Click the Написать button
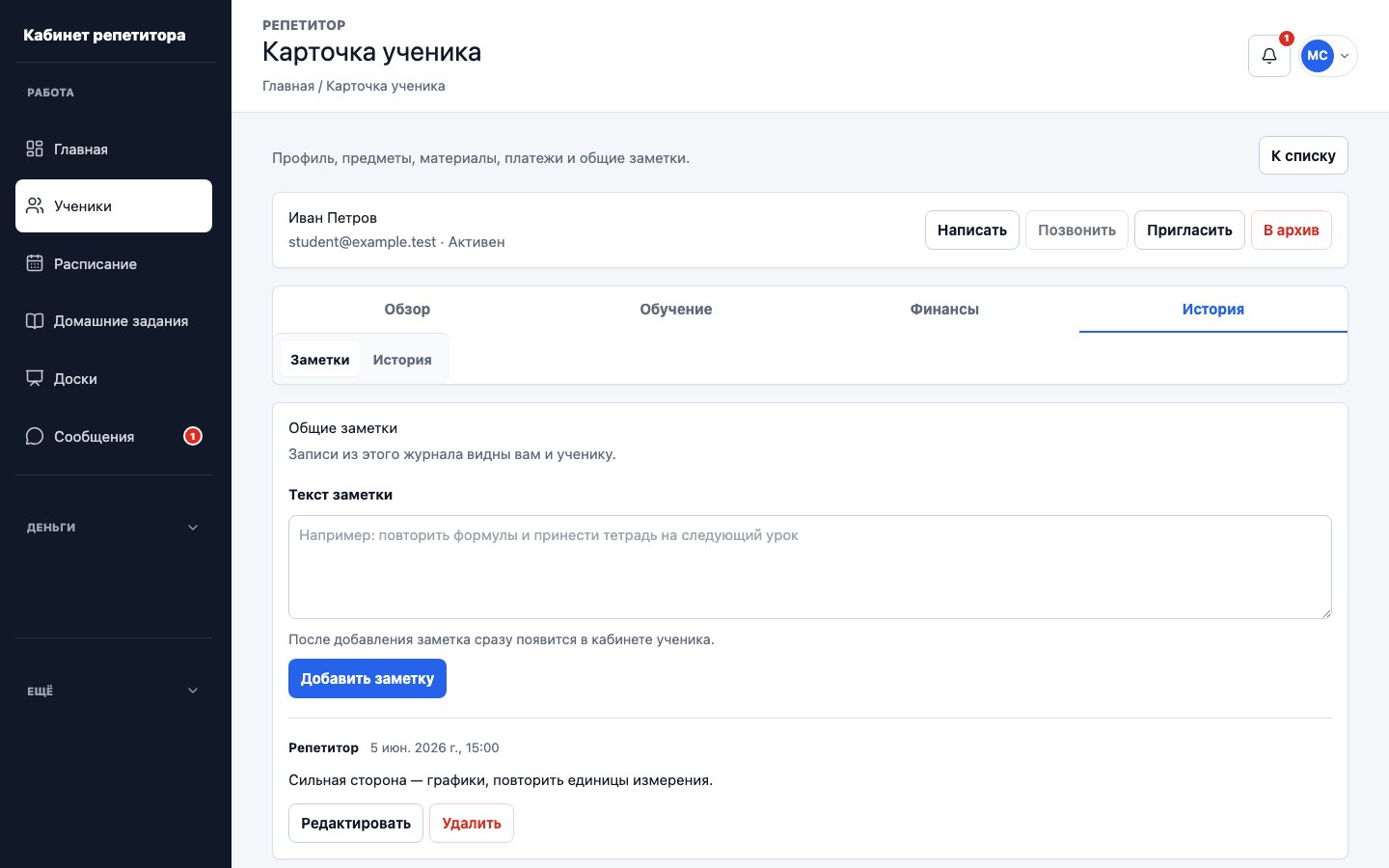The image size is (1389, 868). (x=972, y=231)
